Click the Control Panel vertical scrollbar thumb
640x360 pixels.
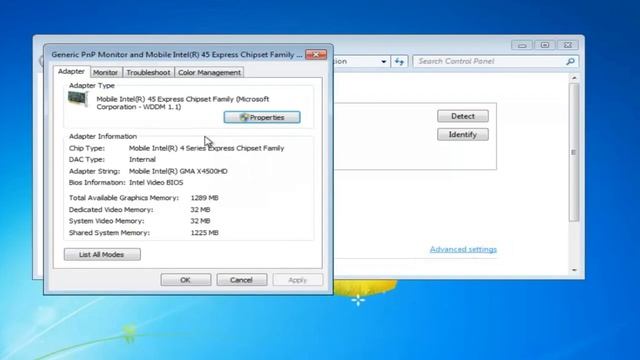click(x=574, y=152)
